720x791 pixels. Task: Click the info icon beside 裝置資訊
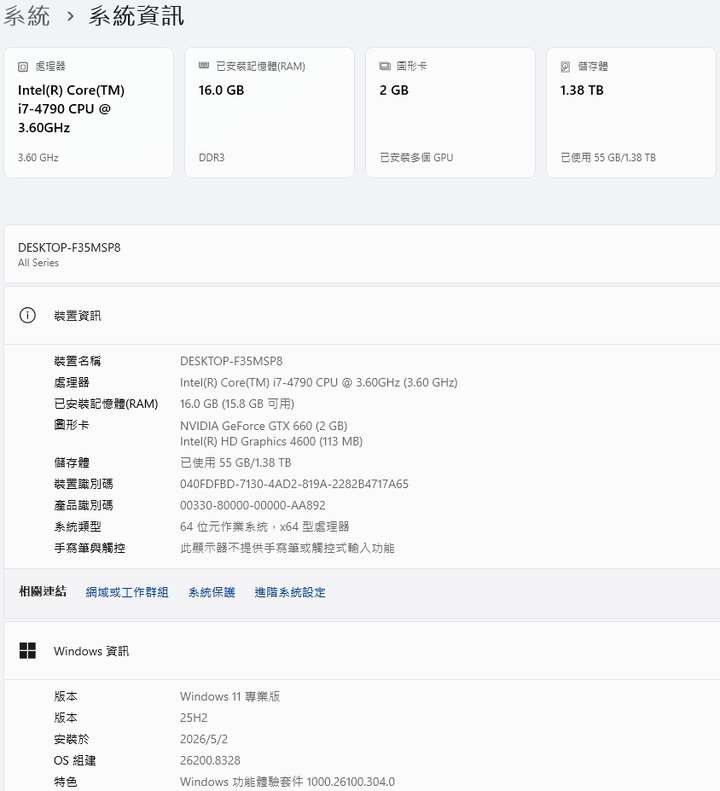click(27, 315)
